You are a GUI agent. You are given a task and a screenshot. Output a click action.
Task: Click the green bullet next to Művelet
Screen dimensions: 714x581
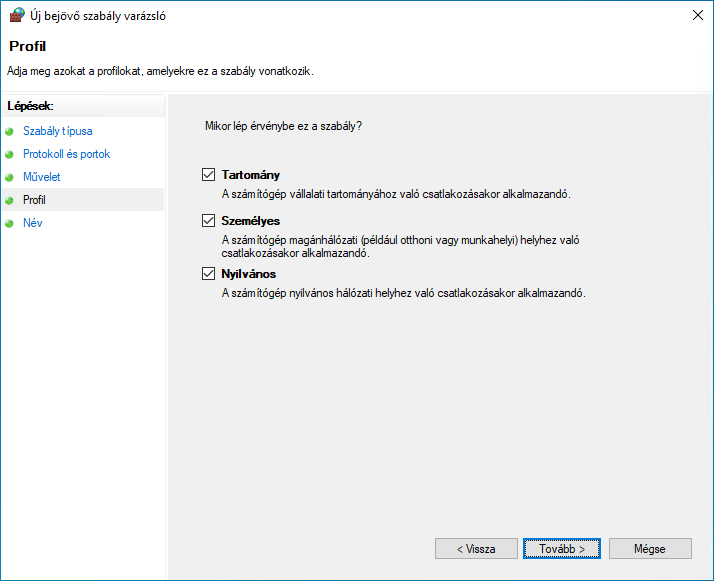(x=10, y=177)
